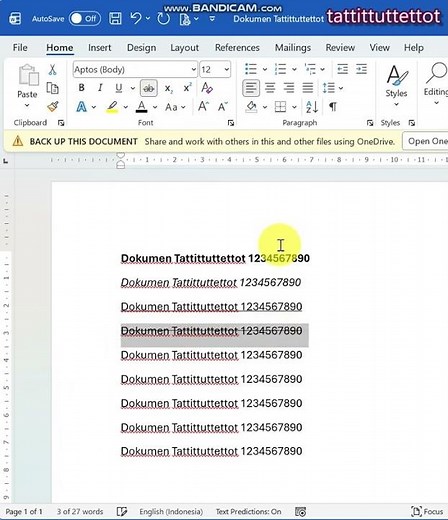448x520 pixels.
Task: Click the Save icon in title bar
Action: point(115,19)
